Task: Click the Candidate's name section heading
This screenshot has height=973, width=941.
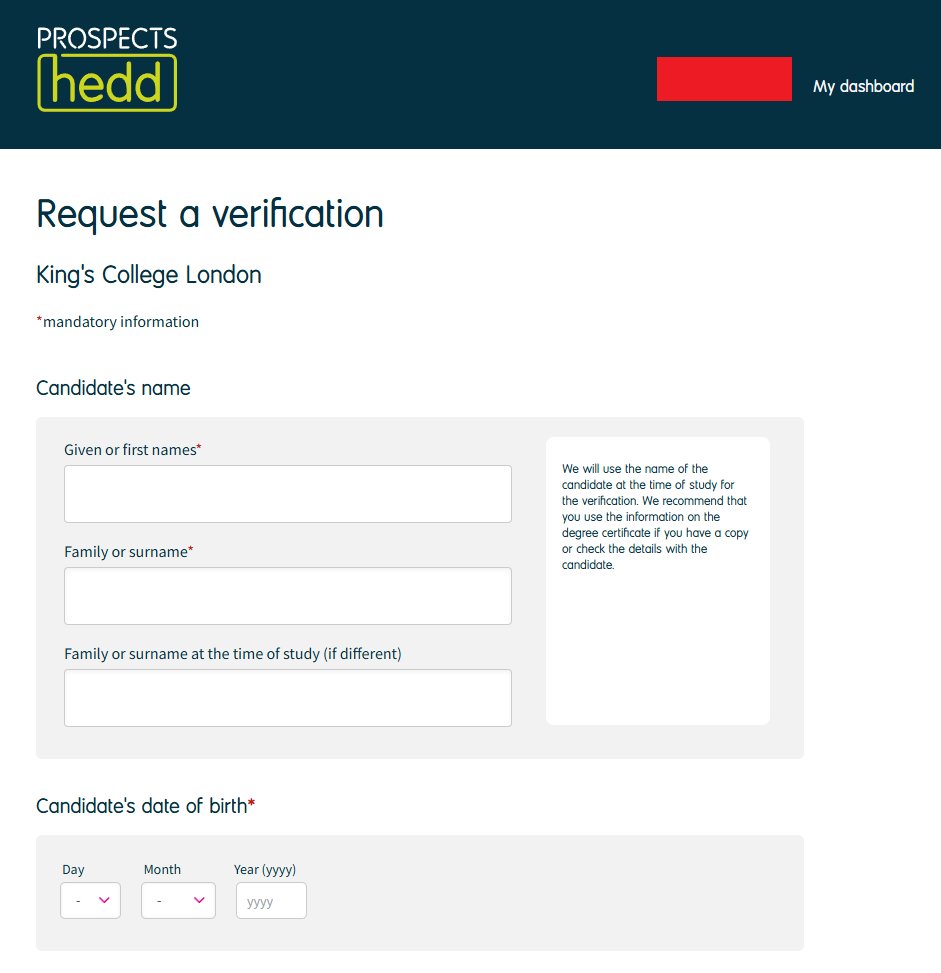Action: [114, 388]
